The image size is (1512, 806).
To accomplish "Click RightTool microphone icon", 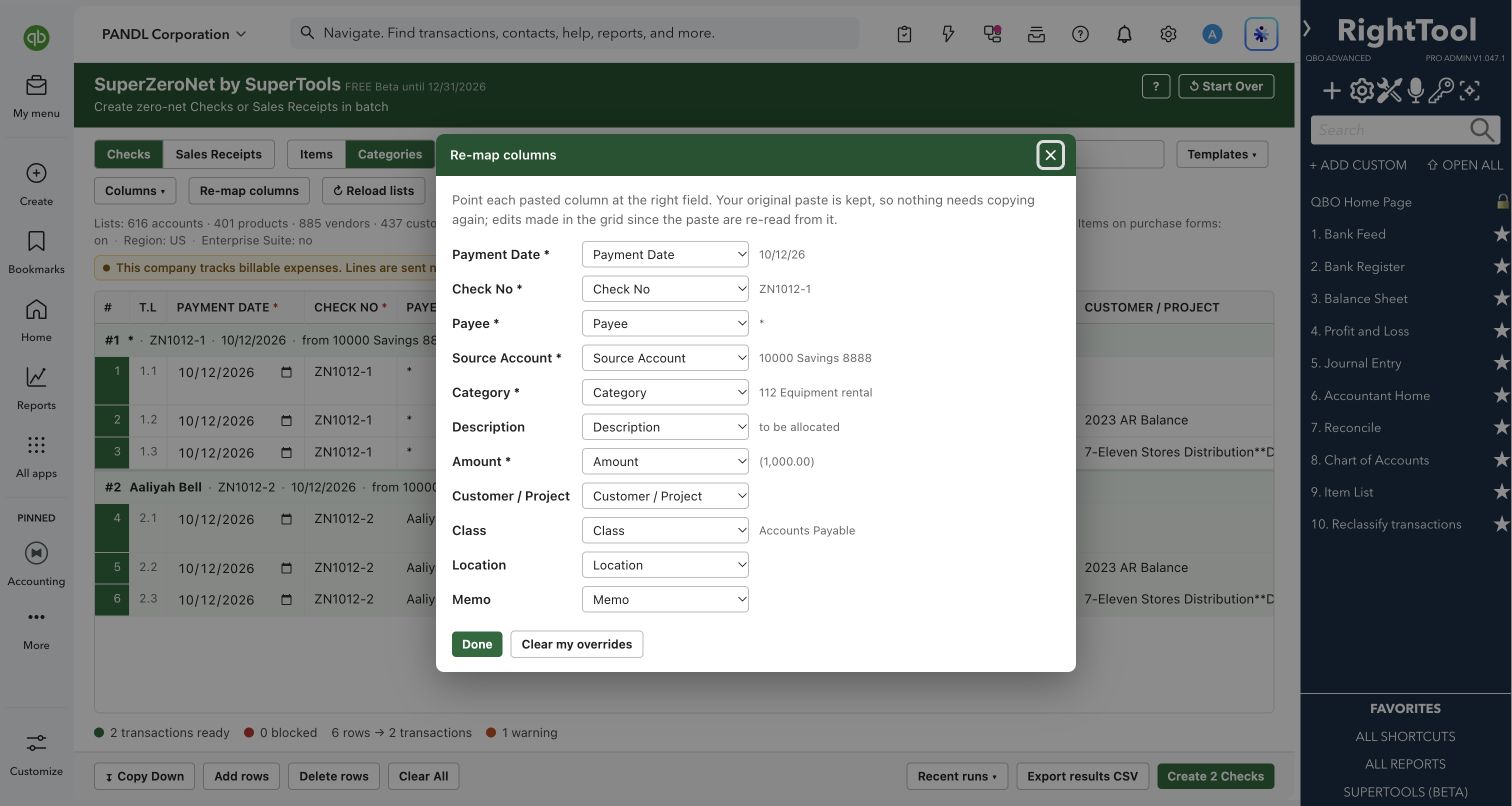I will coord(1415,91).
